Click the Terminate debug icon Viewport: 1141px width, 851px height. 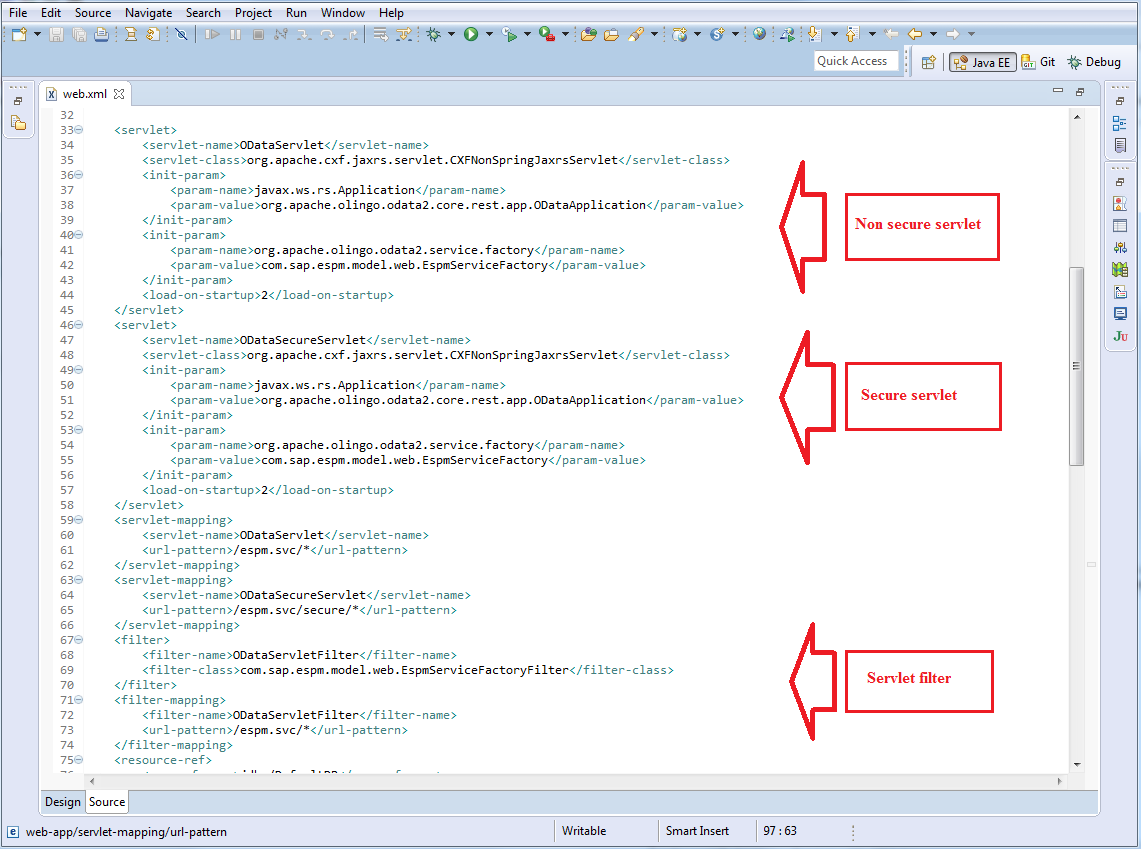(x=258, y=34)
